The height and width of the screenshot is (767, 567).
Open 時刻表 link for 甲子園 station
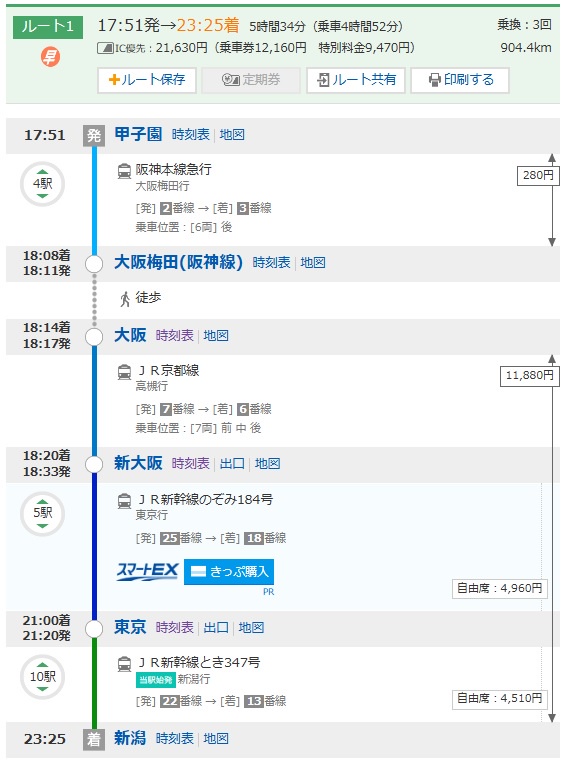coord(190,135)
